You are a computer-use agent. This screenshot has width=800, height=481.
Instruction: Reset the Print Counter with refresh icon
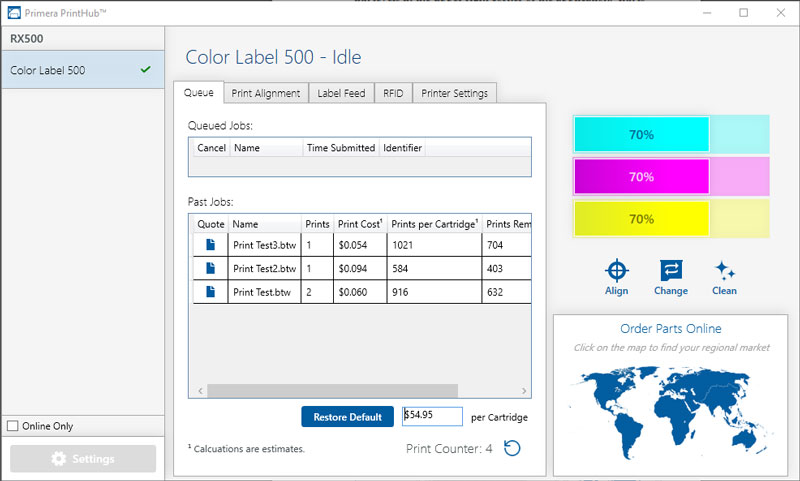[x=512, y=448]
